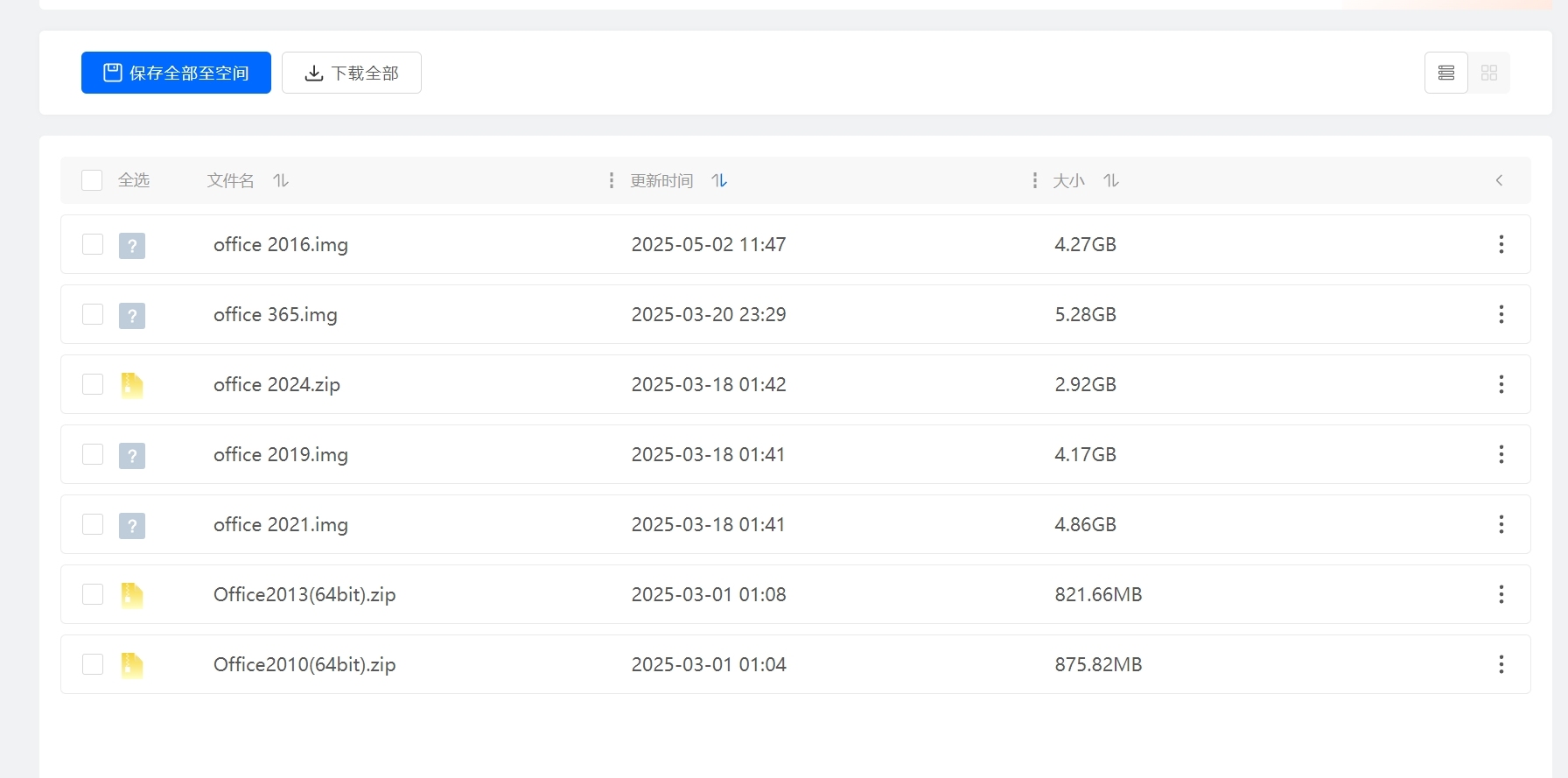Image resolution: width=1568 pixels, height=778 pixels.
Task: Collapse columns with the left chevron
Action: point(1499,180)
